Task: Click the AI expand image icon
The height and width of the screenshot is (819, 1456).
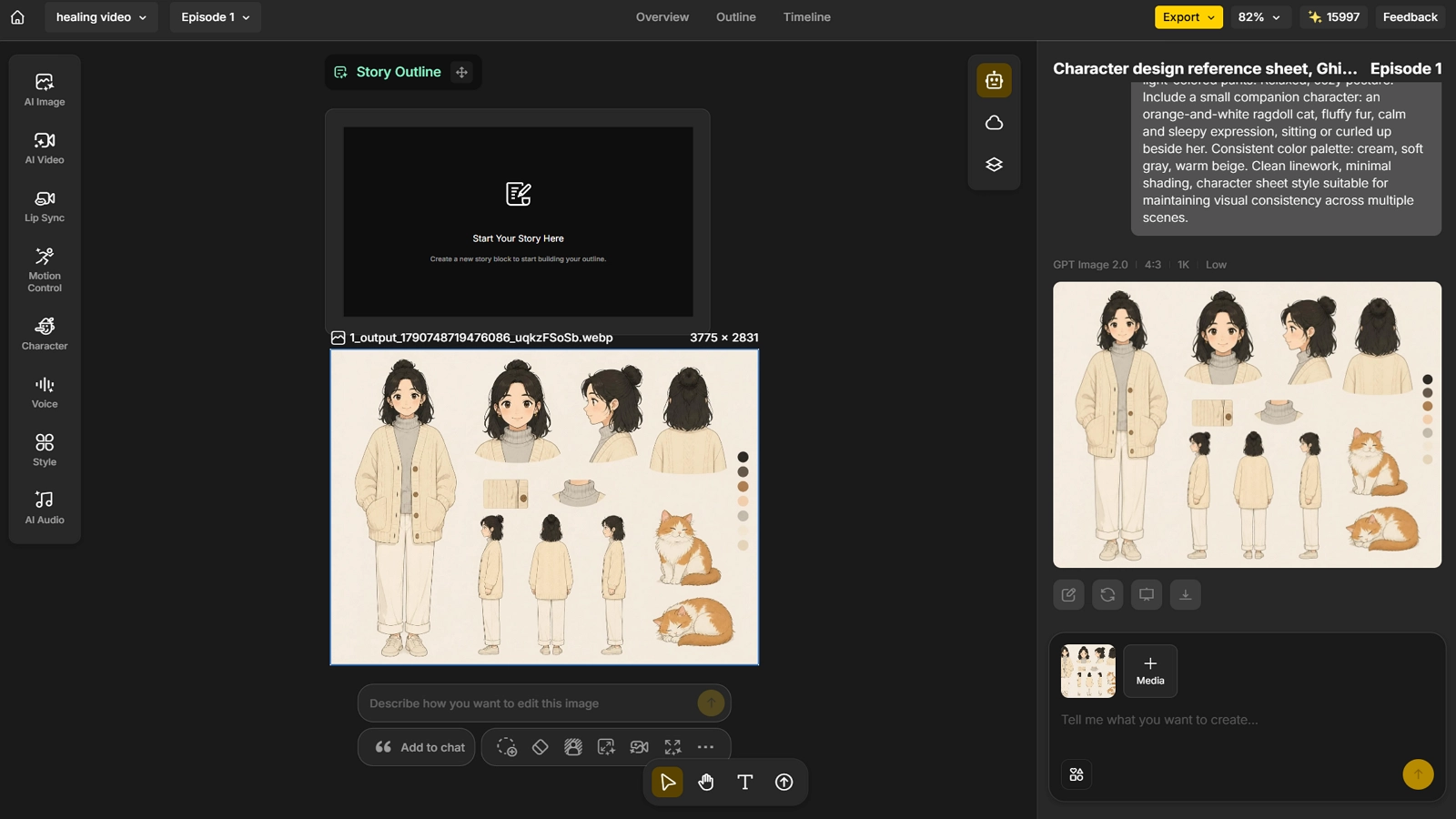Action: click(606, 747)
